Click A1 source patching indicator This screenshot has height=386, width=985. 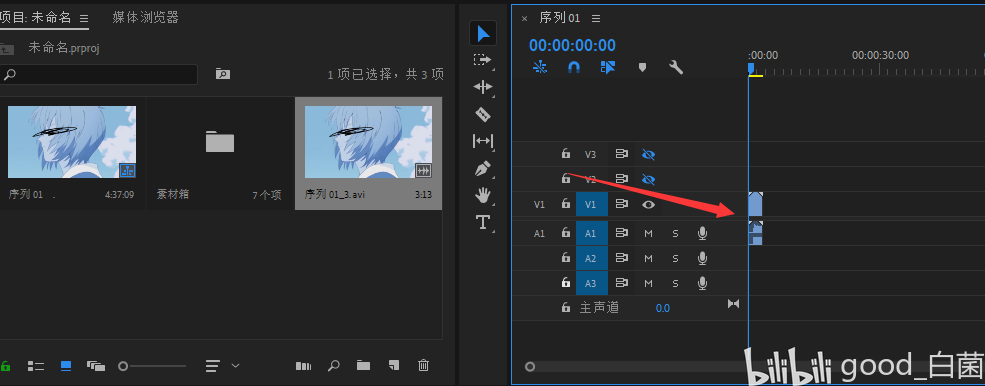click(x=539, y=233)
